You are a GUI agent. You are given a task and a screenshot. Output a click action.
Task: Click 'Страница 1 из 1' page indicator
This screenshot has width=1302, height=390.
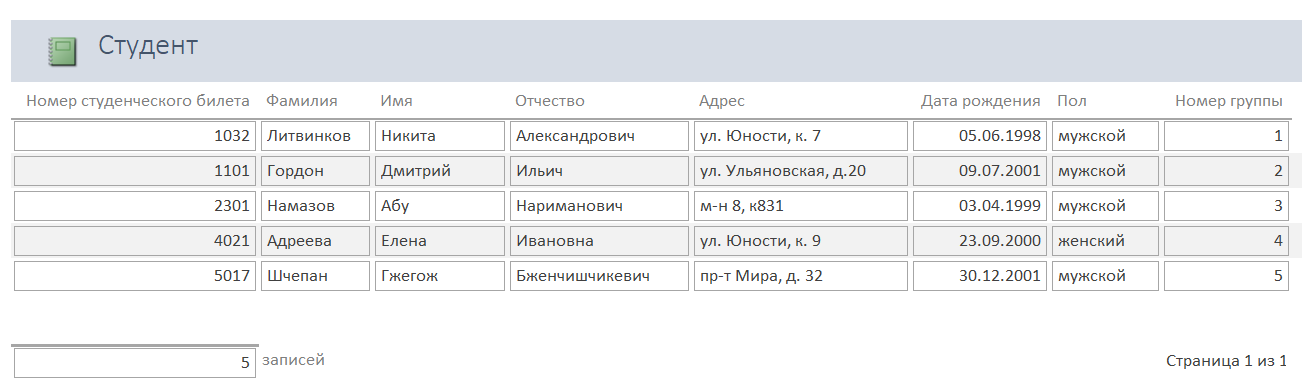coord(1226,360)
